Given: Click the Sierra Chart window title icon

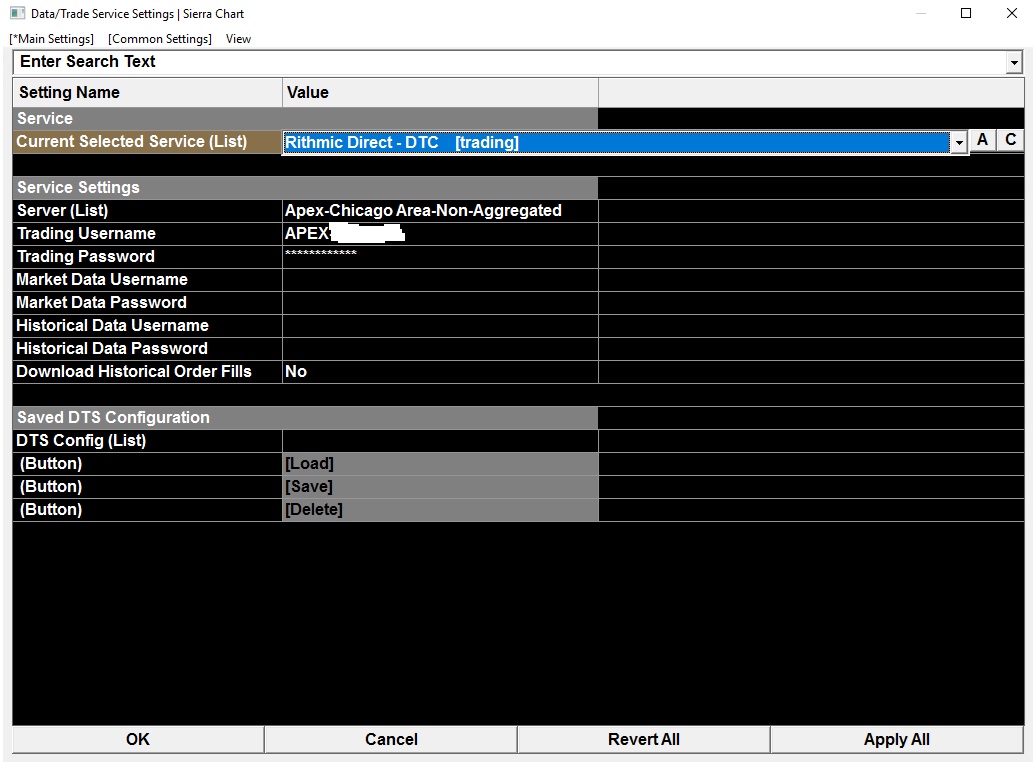Looking at the screenshot, I should pos(17,13).
